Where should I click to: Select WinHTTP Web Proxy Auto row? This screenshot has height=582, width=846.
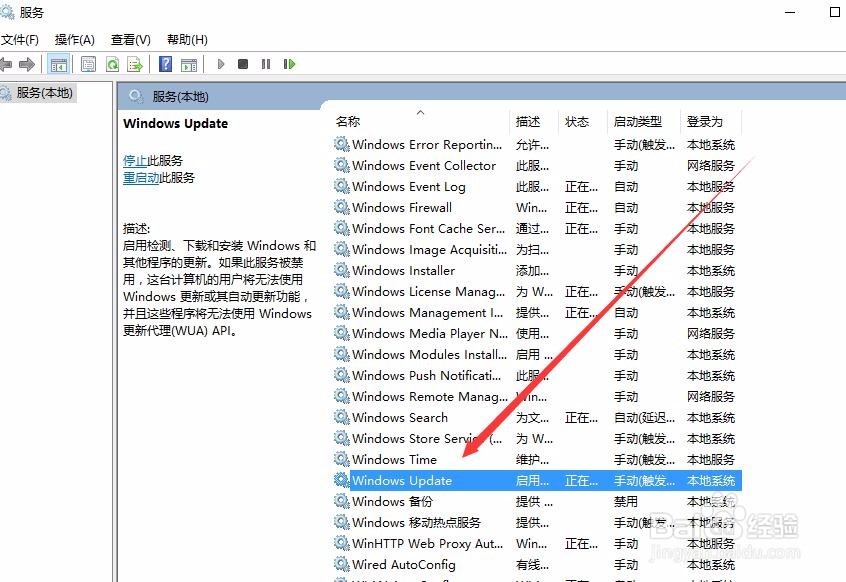537,544
